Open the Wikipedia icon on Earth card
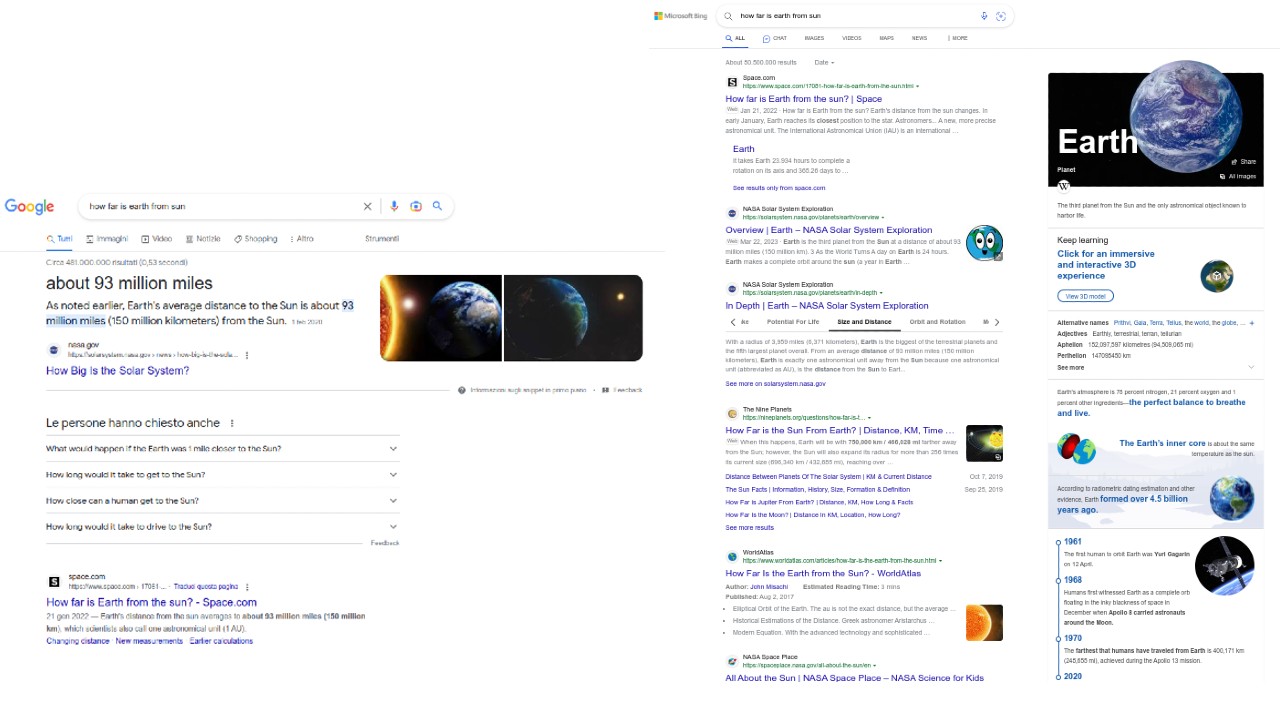The height and width of the screenshot is (720, 1280). pos(1064,186)
